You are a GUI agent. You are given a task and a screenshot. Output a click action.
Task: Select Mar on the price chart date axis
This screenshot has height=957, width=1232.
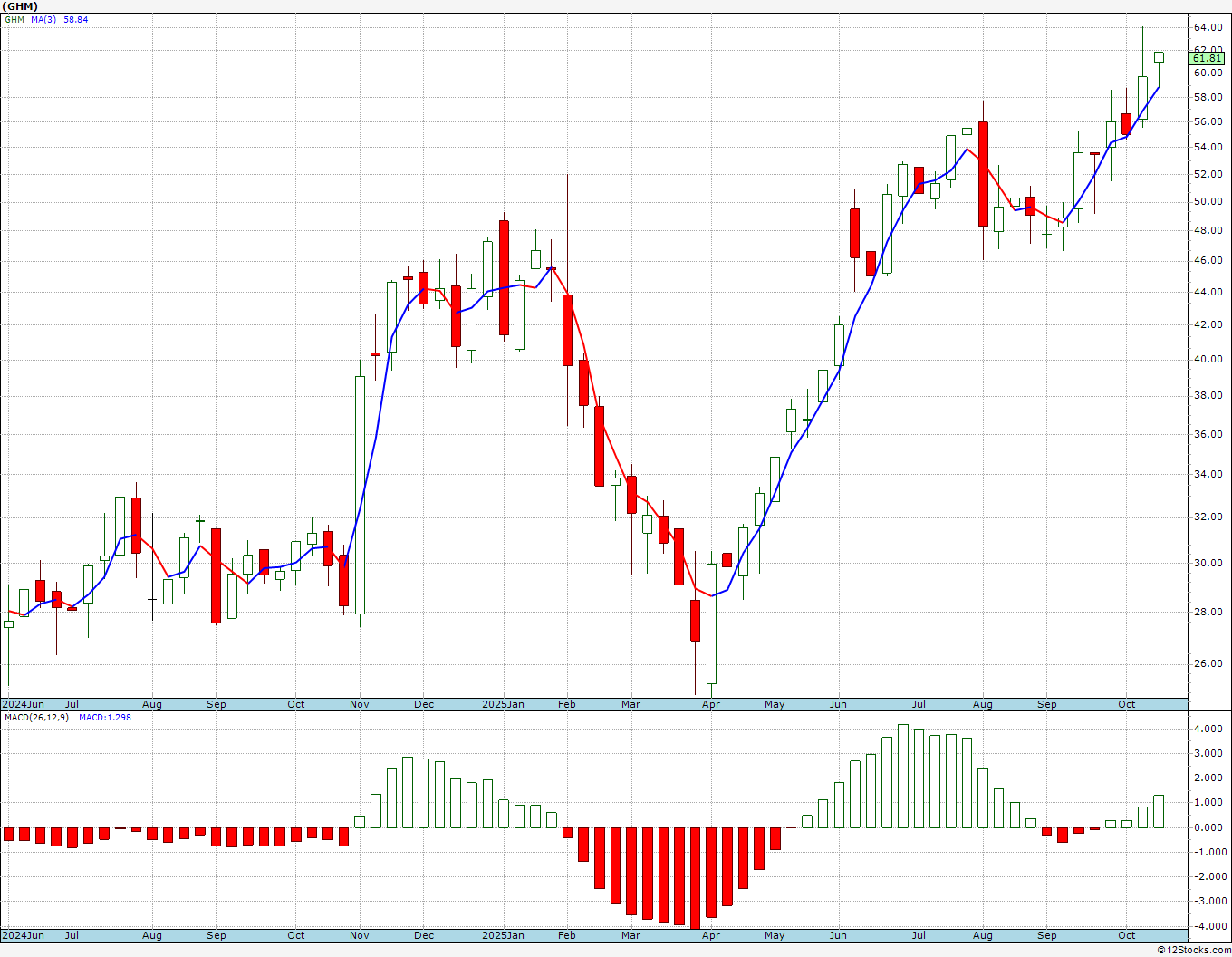click(x=631, y=704)
